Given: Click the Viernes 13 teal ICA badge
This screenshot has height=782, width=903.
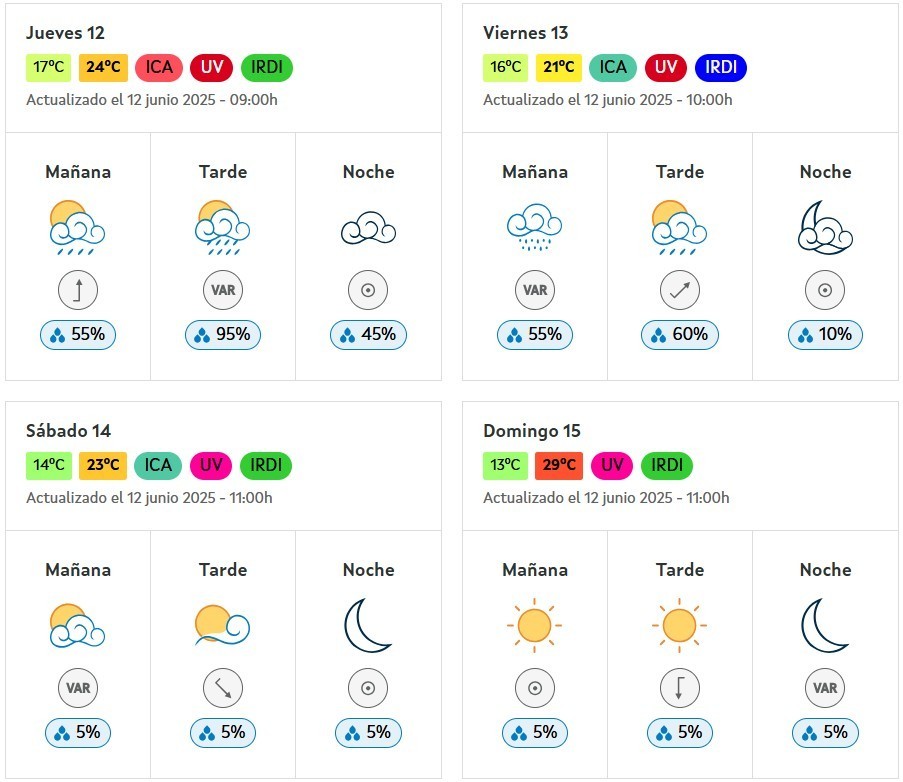Looking at the screenshot, I should point(613,67).
